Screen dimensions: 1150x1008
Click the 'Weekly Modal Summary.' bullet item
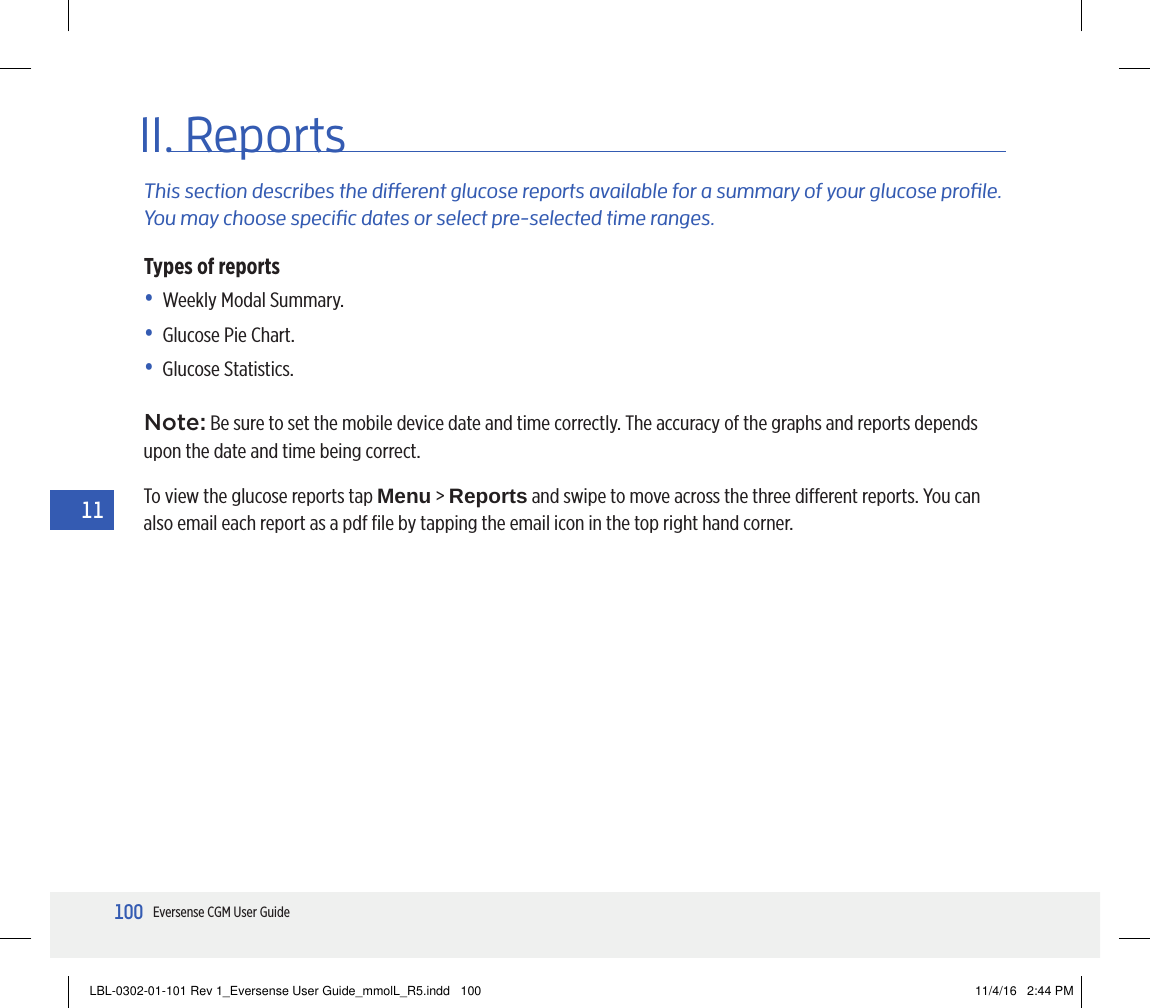tap(253, 301)
